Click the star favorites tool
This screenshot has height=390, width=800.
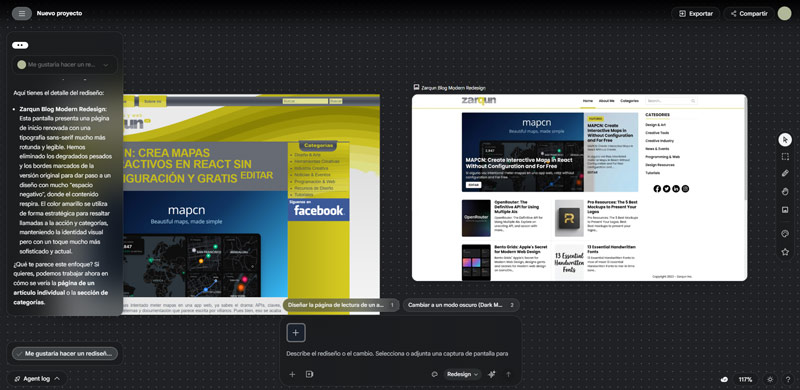coord(785,252)
